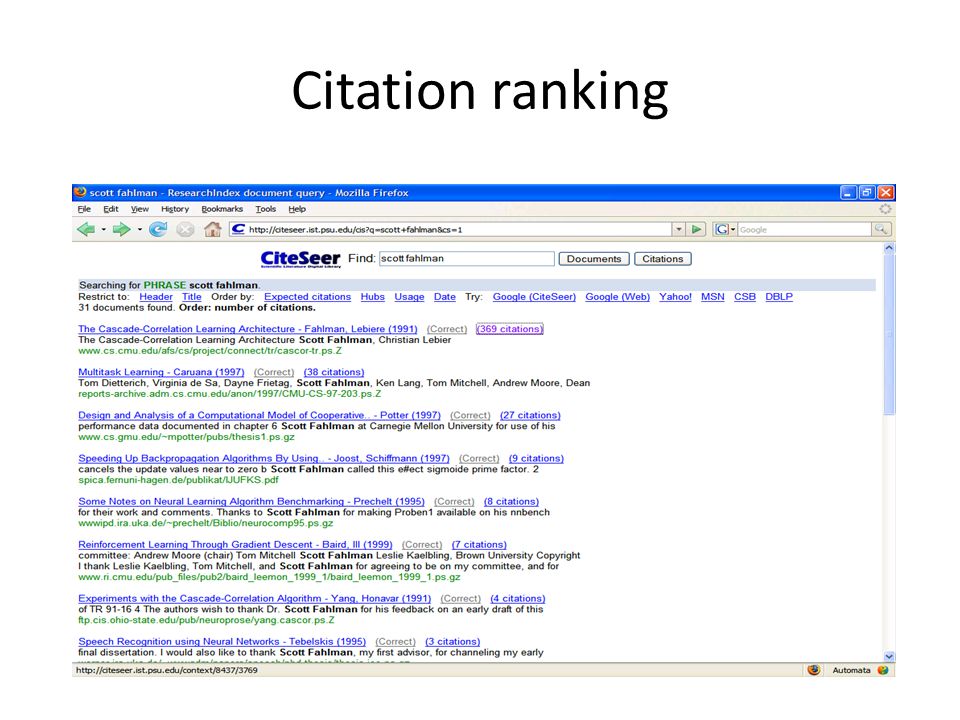960x720 pixels.
Task: Open the Forward button history dropdown arrow
Action: (140, 230)
